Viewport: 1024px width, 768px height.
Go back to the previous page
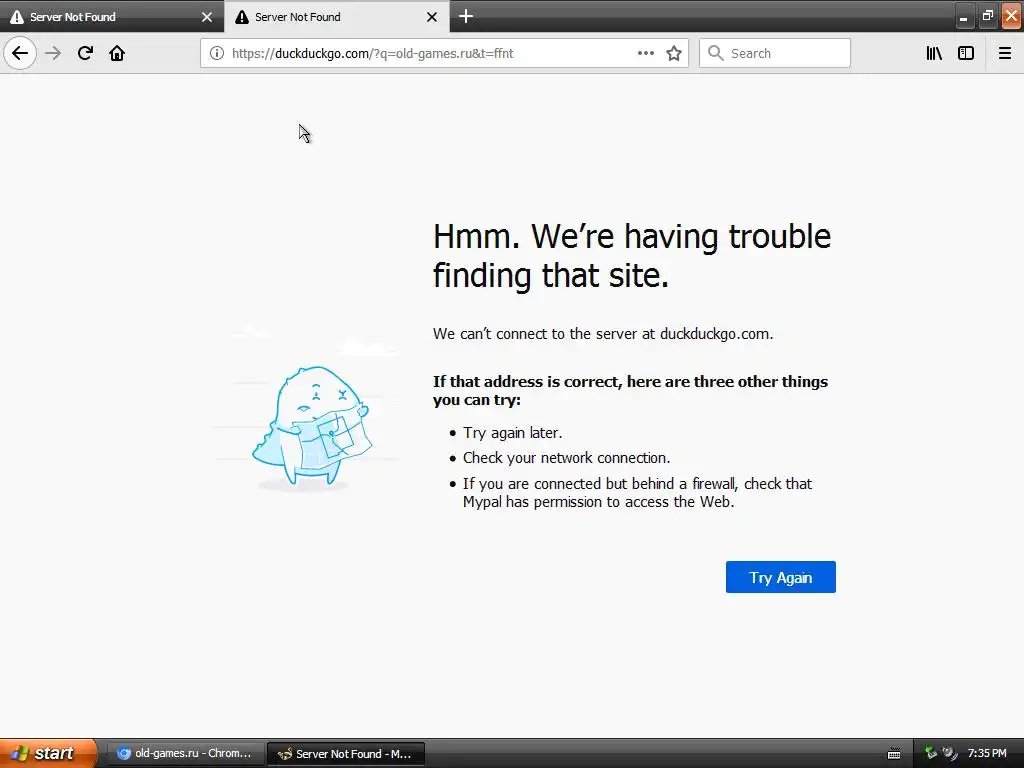[x=20, y=53]
